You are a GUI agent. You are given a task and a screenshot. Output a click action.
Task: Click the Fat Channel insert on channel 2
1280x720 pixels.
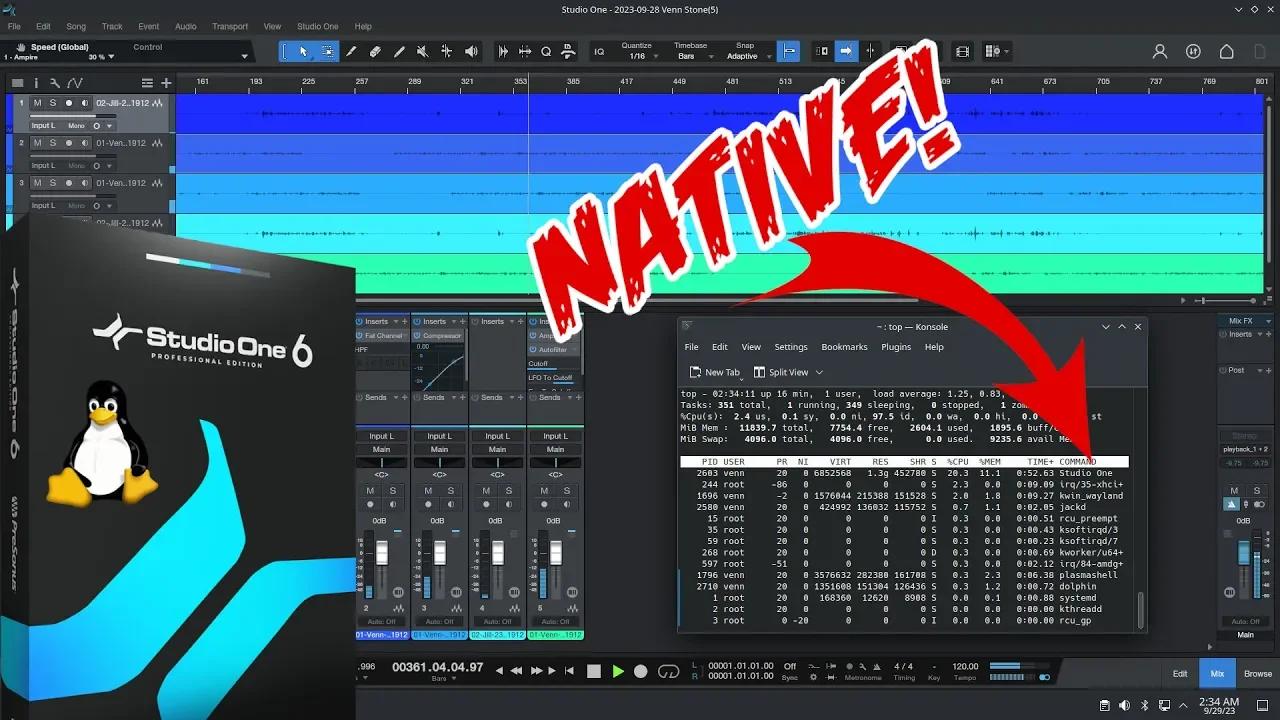click(x=382, y=335)
